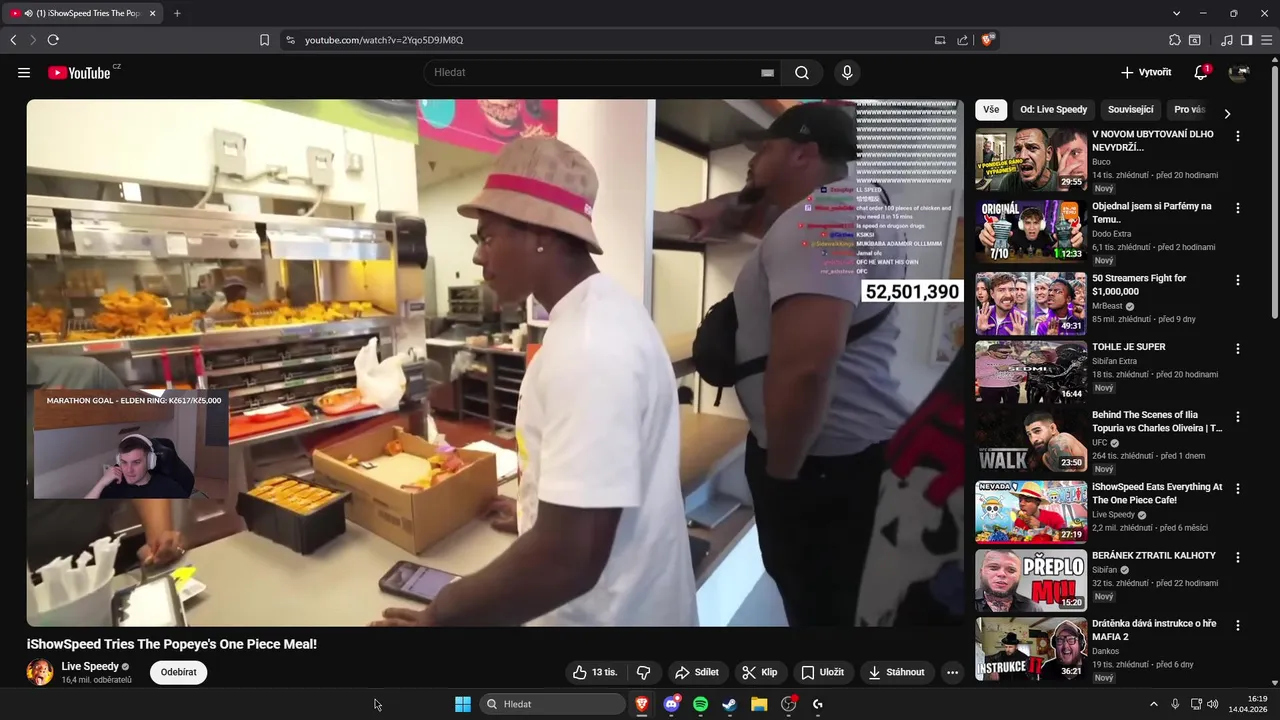
Task: Open the notifications bell
Action: (x=1201, y=72)
